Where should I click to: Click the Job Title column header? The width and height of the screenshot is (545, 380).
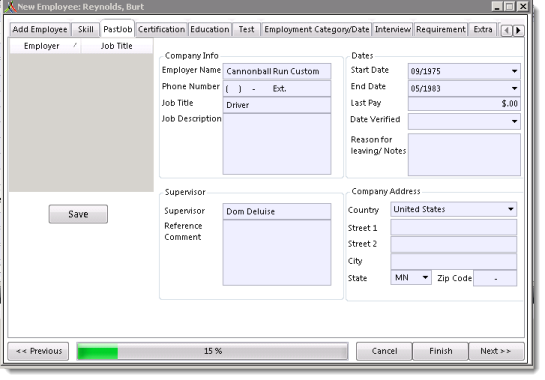[x=117, y=46]
